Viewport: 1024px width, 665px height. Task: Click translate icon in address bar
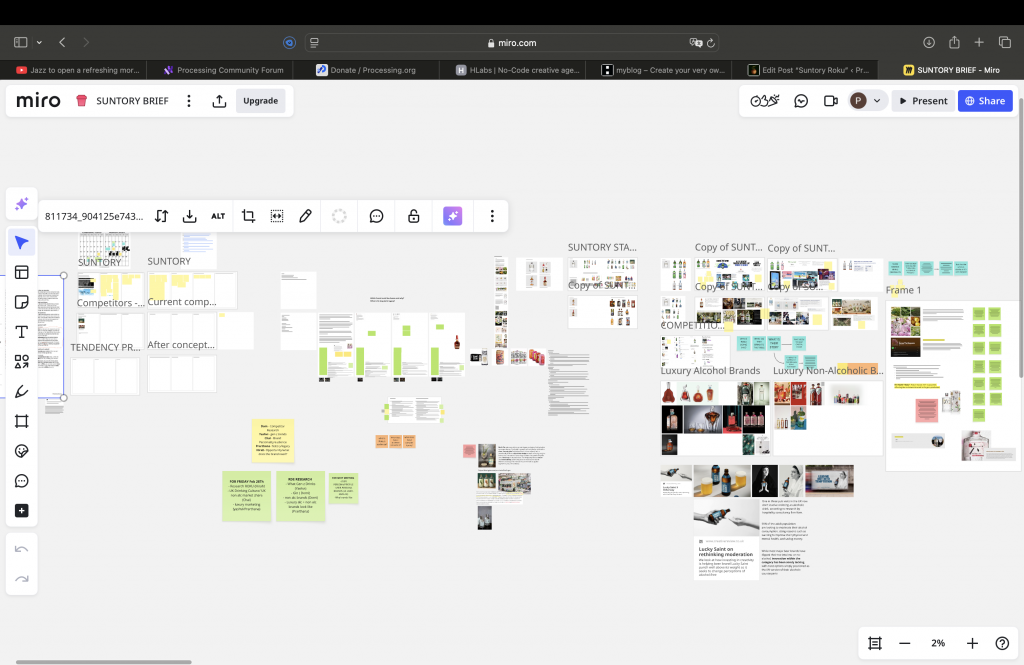696,42
